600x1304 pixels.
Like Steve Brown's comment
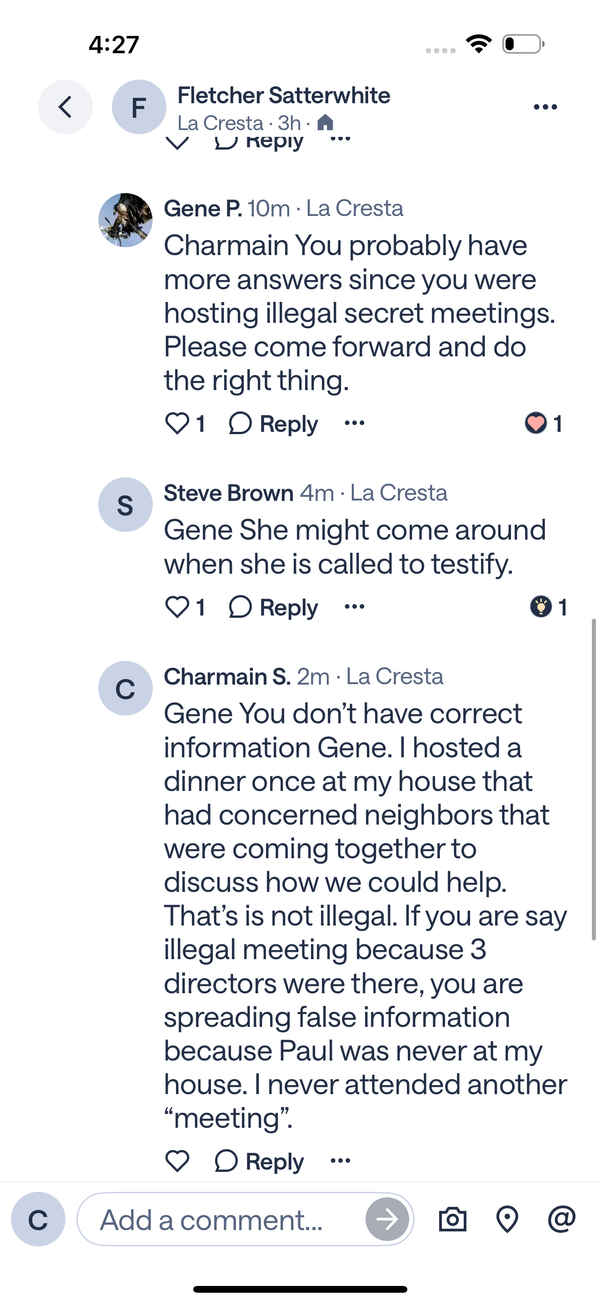(177, 607)
